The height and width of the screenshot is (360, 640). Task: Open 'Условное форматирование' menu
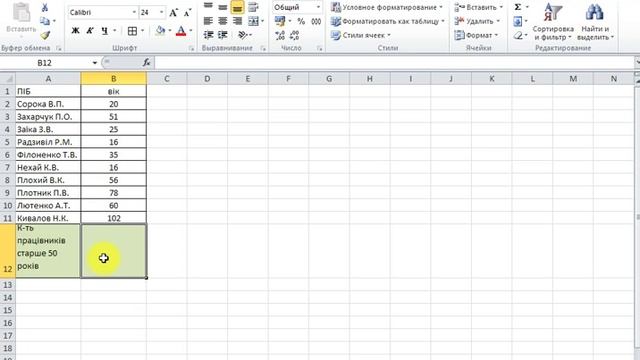tap(387, 7)
